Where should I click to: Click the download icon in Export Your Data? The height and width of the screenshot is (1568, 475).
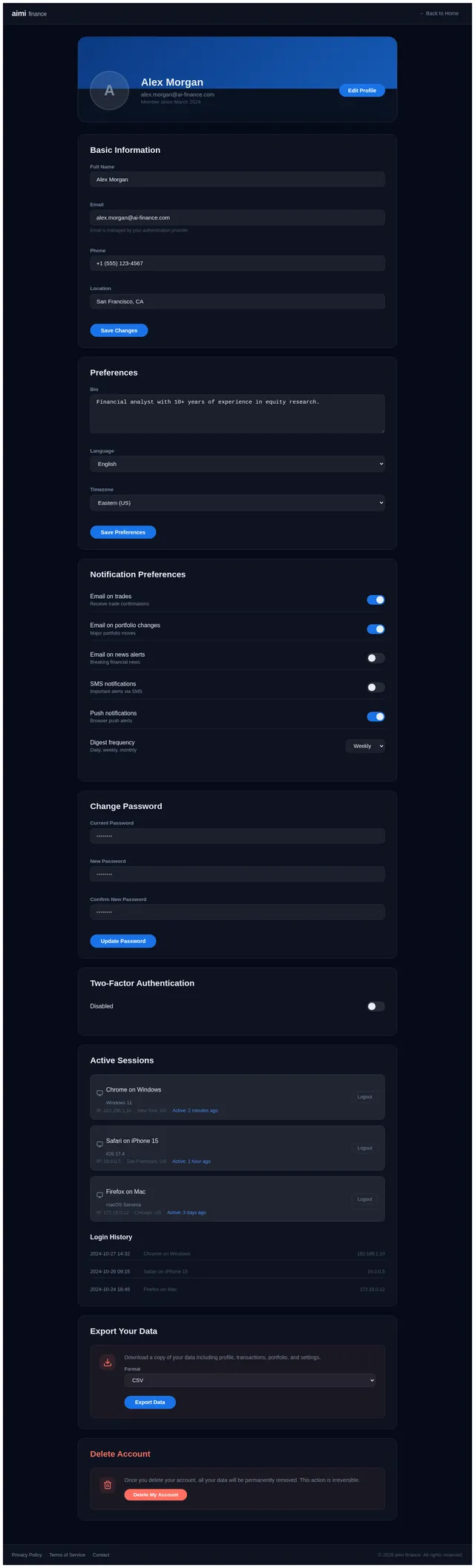click(108, 1362)
